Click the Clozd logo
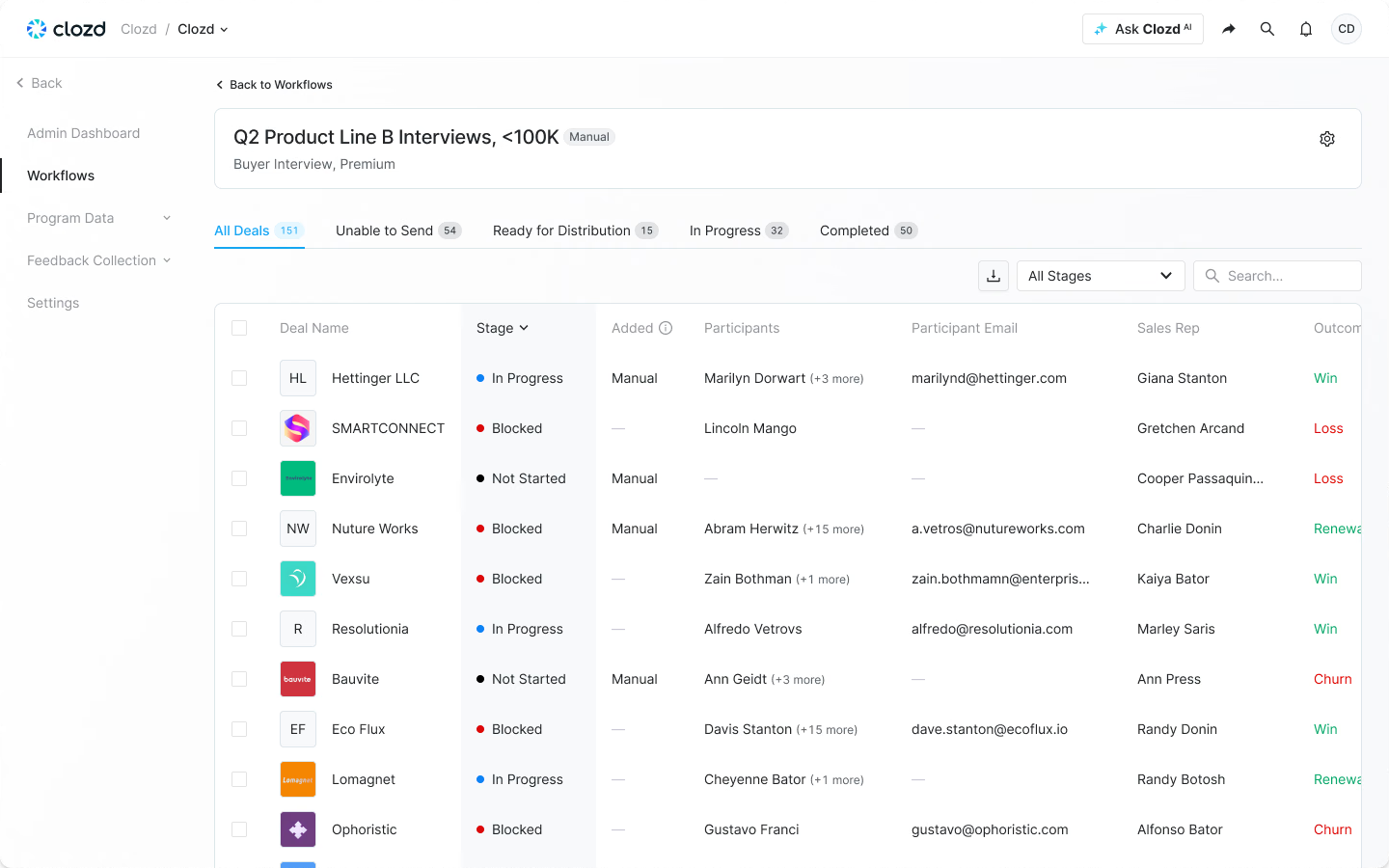 66,29
